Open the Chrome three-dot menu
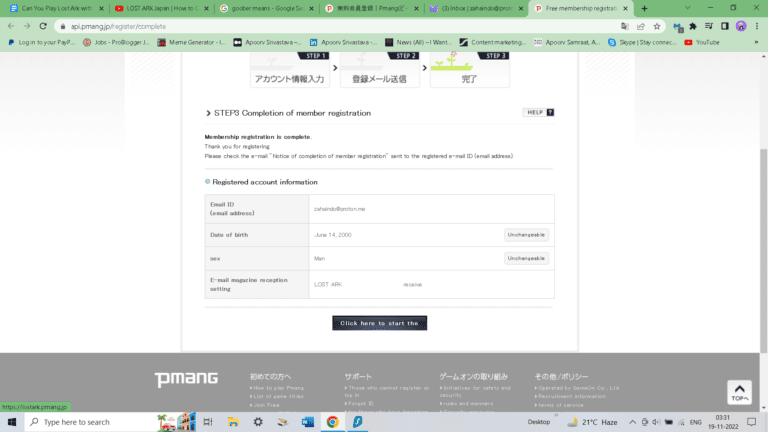768x432 pixels. click(x=756, y=26)
